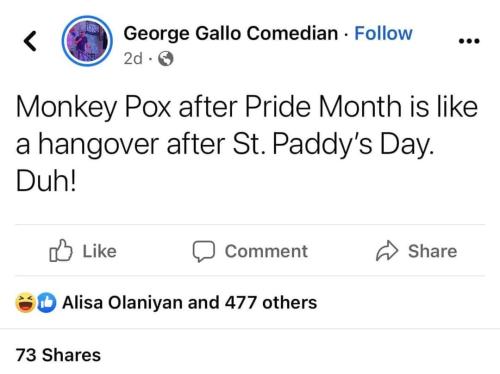View the 73 Shares list
This screenshot has height=374, width=500.
point(58,355)
